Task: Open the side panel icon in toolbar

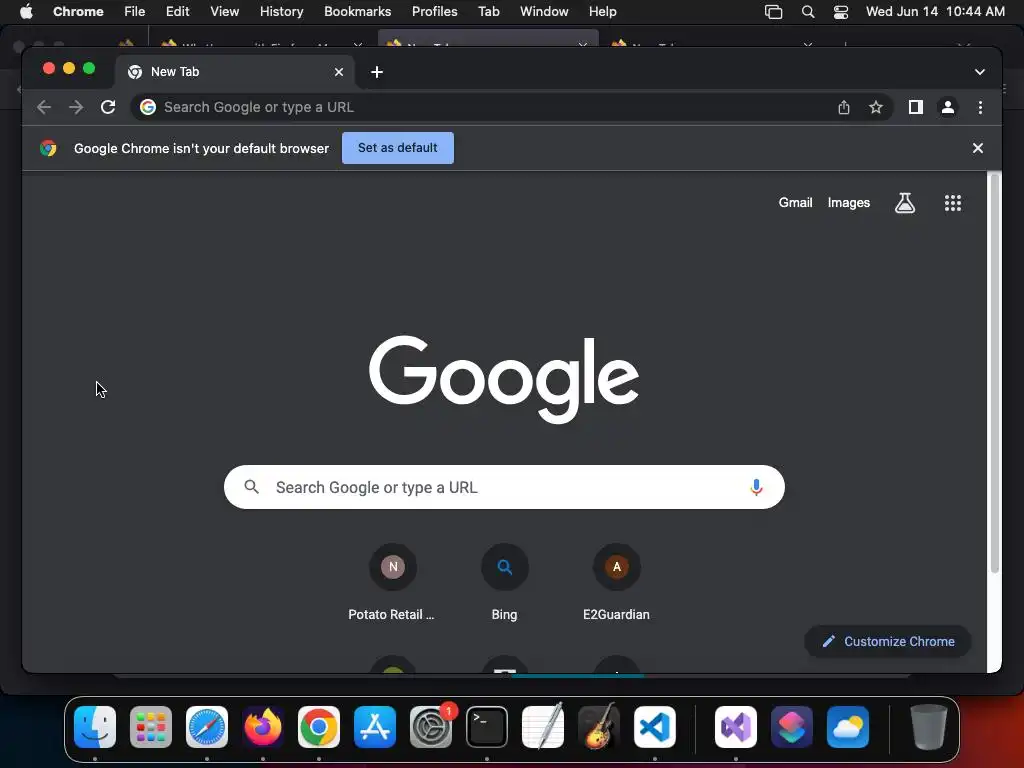Action: coord(916,107)
